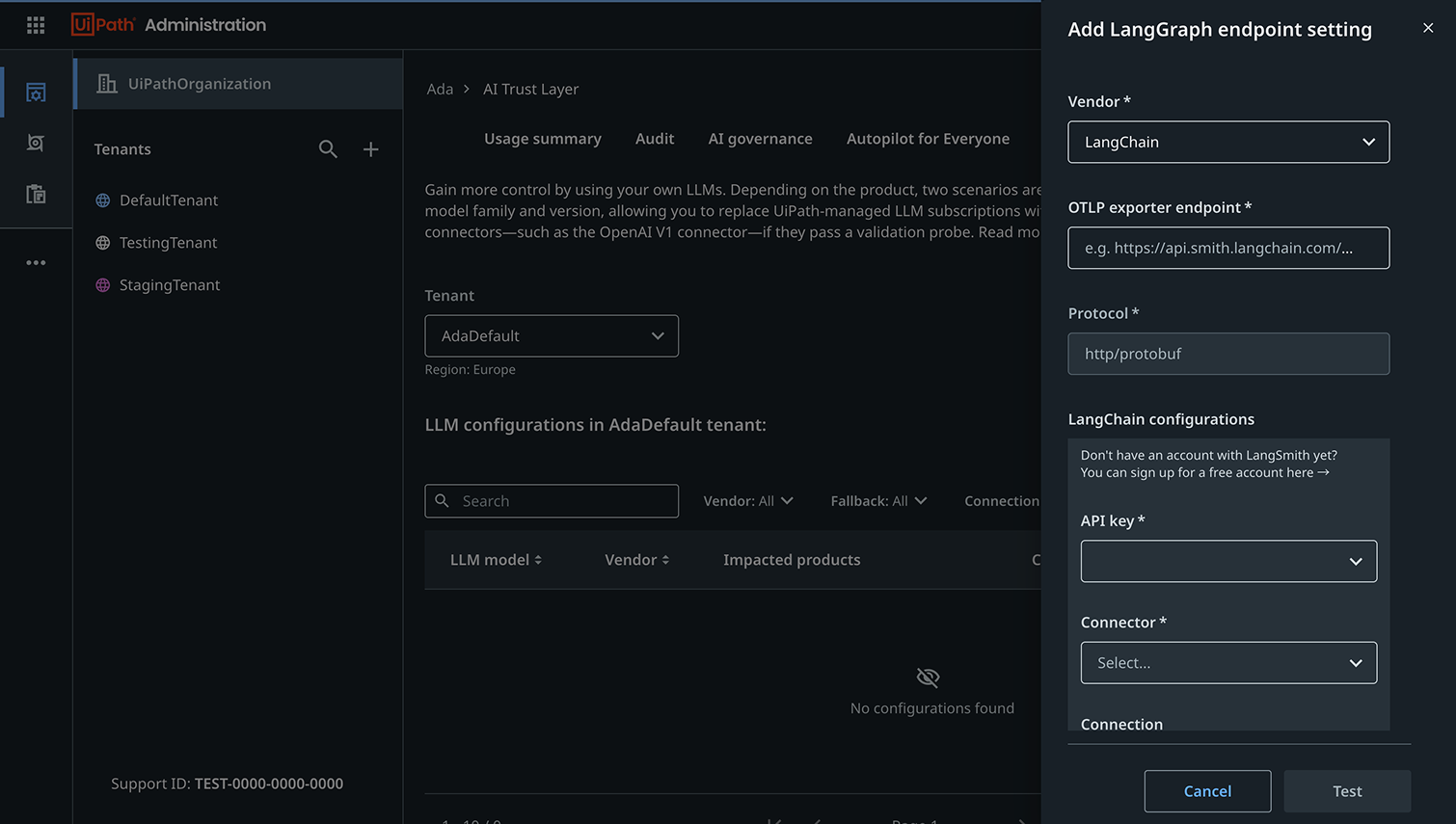Click the LLM model column header
The image size is (1456, 824).
coord(490,560)
